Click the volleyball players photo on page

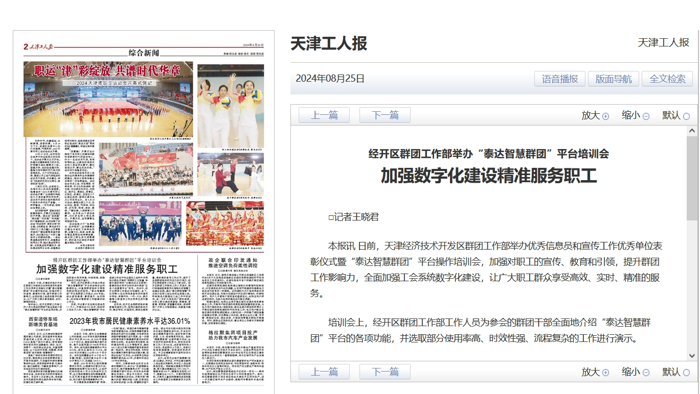click(231, 106)
